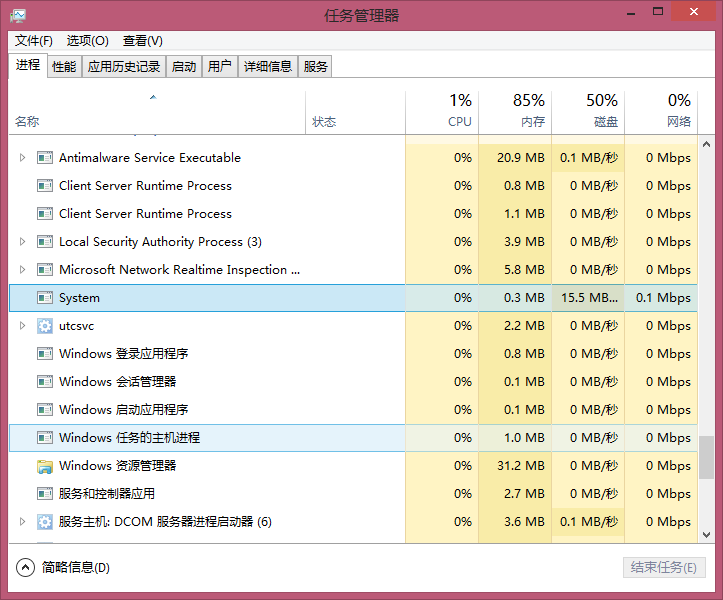Click the Windows 启动应用程序 icon
The width and height of the screenshot is (723, 600).
(45, 410)
